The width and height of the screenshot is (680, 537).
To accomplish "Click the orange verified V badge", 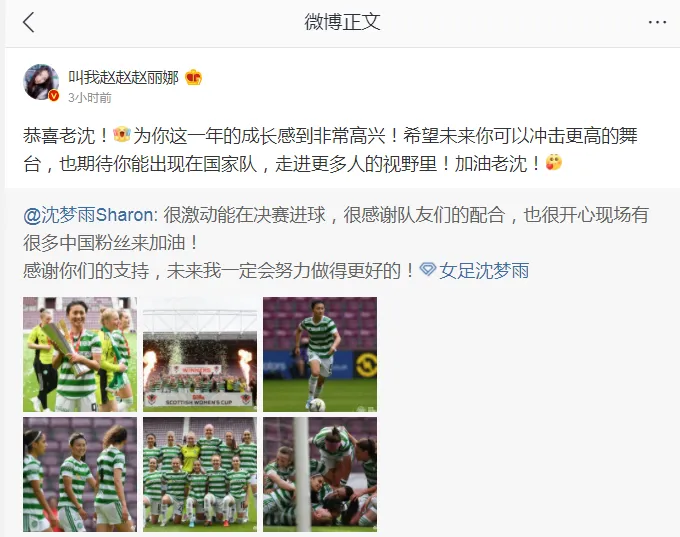I will [54, 95].
